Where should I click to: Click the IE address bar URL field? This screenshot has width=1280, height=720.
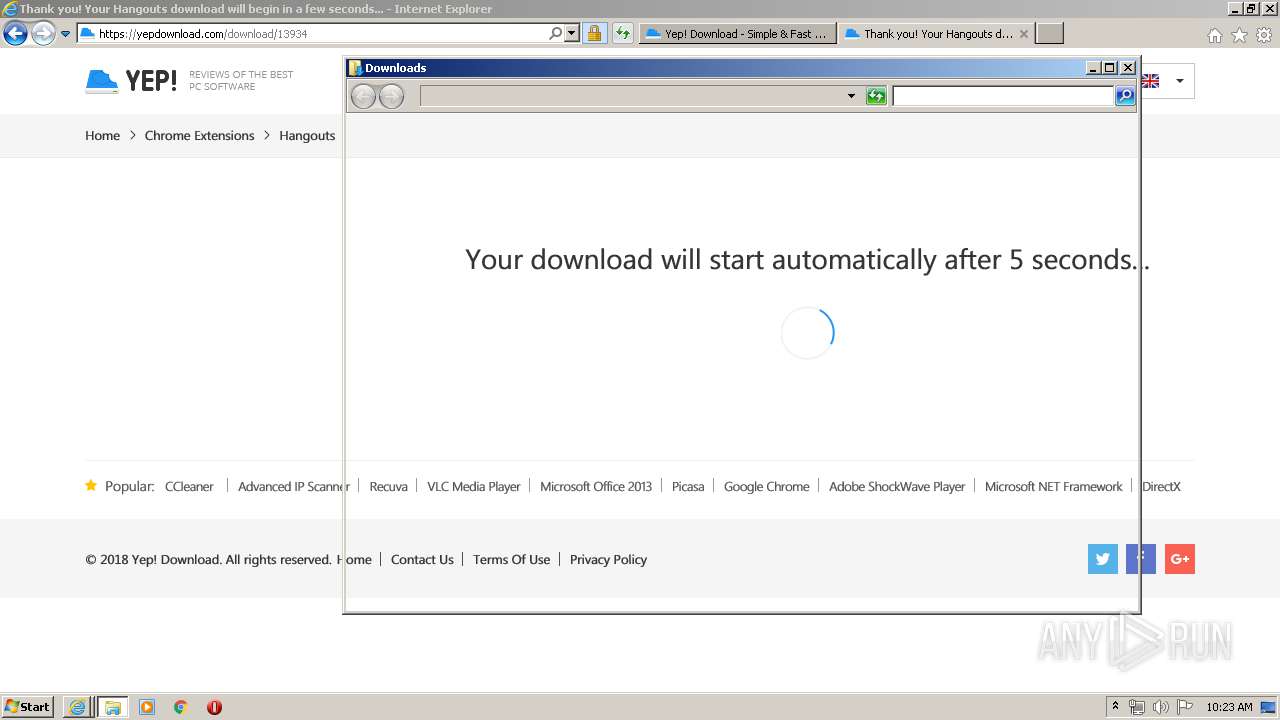pyautogui.click(x=313, y=33)
